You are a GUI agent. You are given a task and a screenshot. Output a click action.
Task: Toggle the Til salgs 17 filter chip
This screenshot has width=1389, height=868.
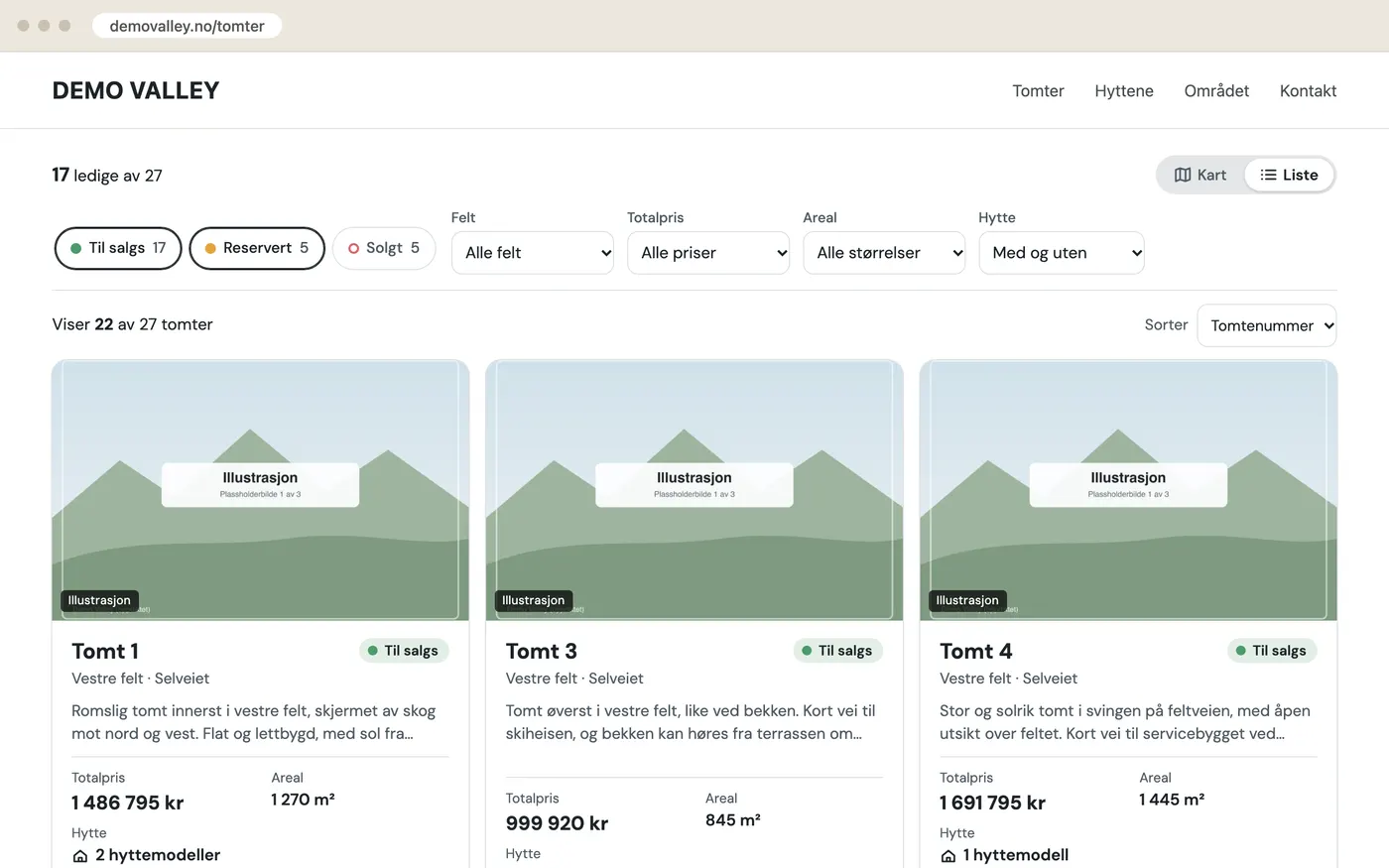[118, 248]
